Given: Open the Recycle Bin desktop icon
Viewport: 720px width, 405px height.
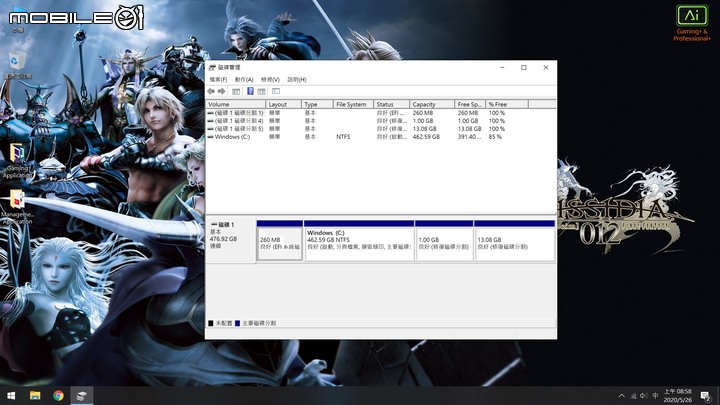Looking at the screenshot, I should 17,65.
